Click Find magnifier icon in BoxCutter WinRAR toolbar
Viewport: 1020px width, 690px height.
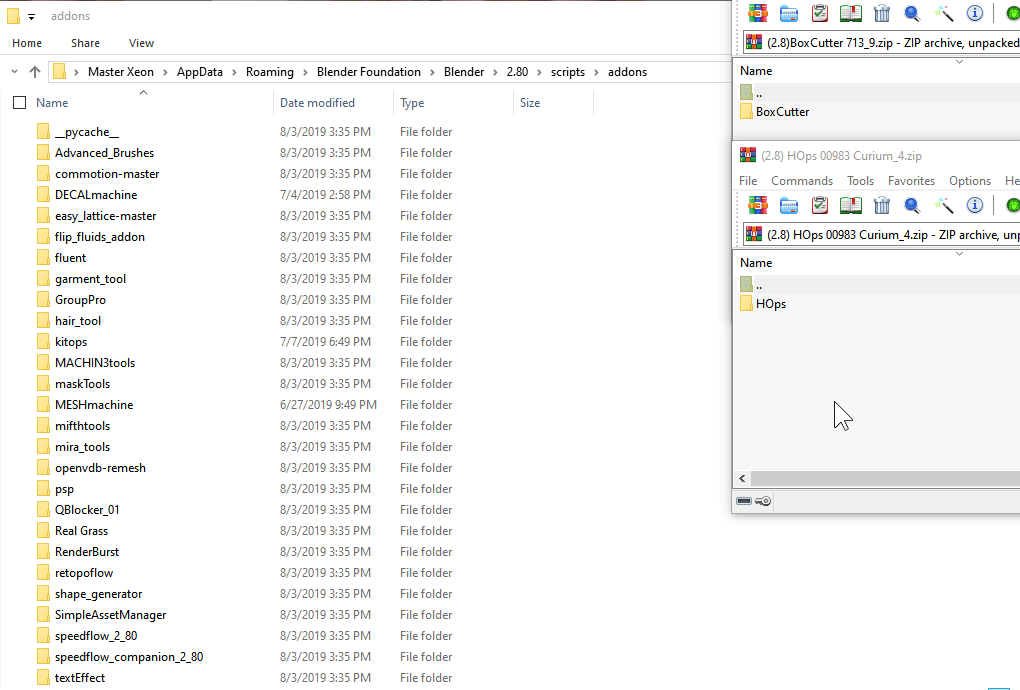pos(912,13)
